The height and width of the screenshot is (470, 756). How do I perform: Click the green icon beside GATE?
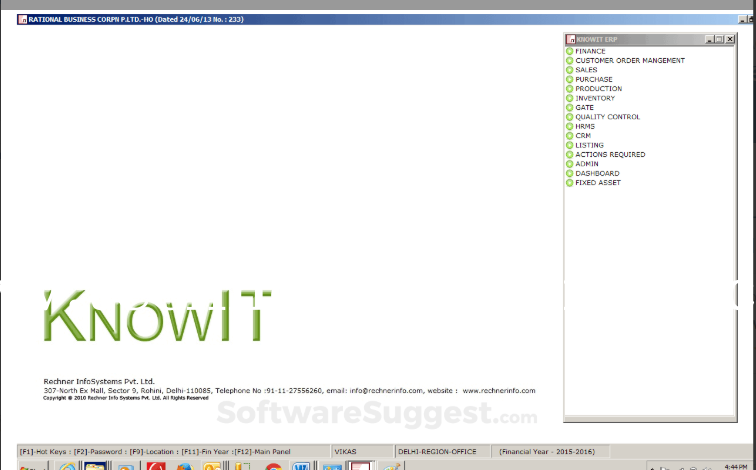click(569, 107)
